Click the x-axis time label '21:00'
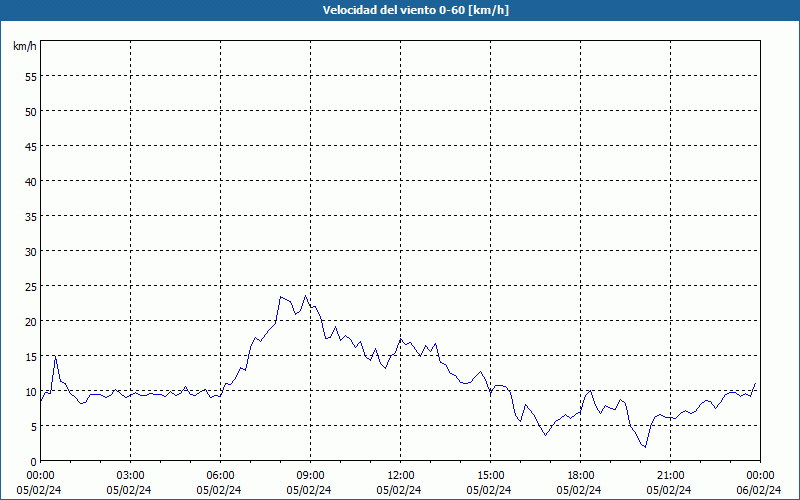The width and height of the screenshot is (800, 500). pos(670,476)
